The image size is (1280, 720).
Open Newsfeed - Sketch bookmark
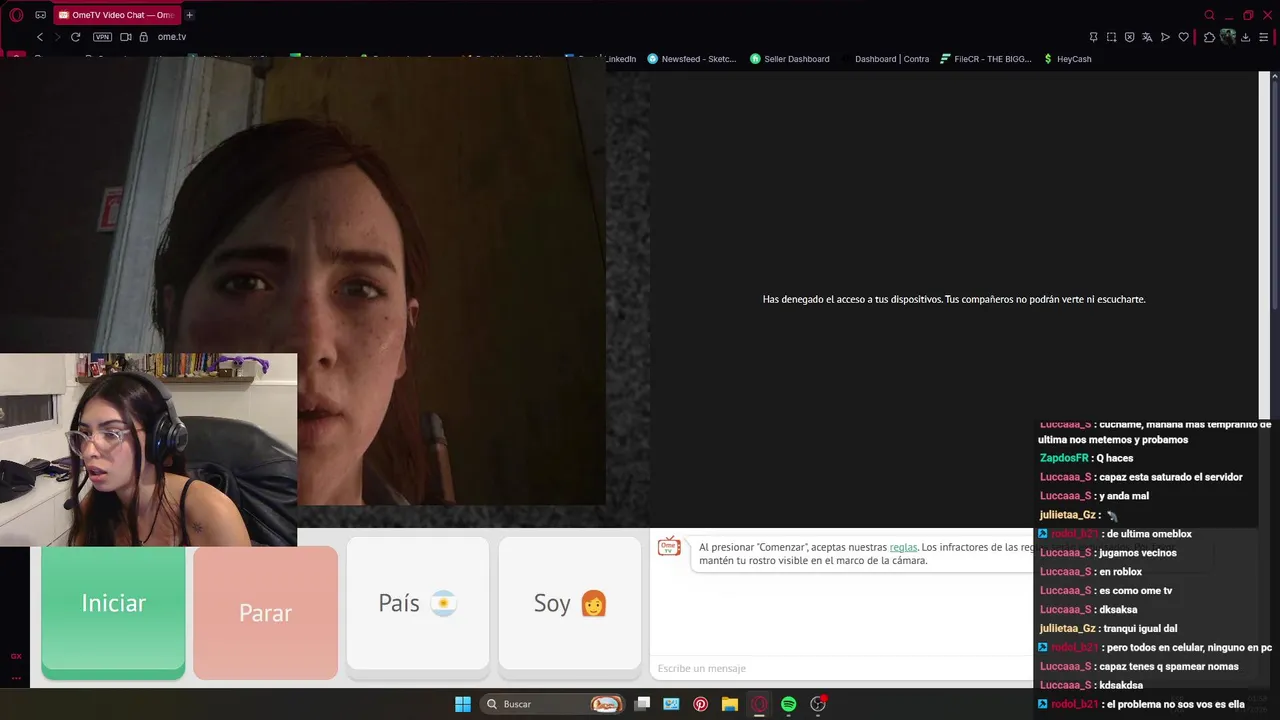pos(692,59)
